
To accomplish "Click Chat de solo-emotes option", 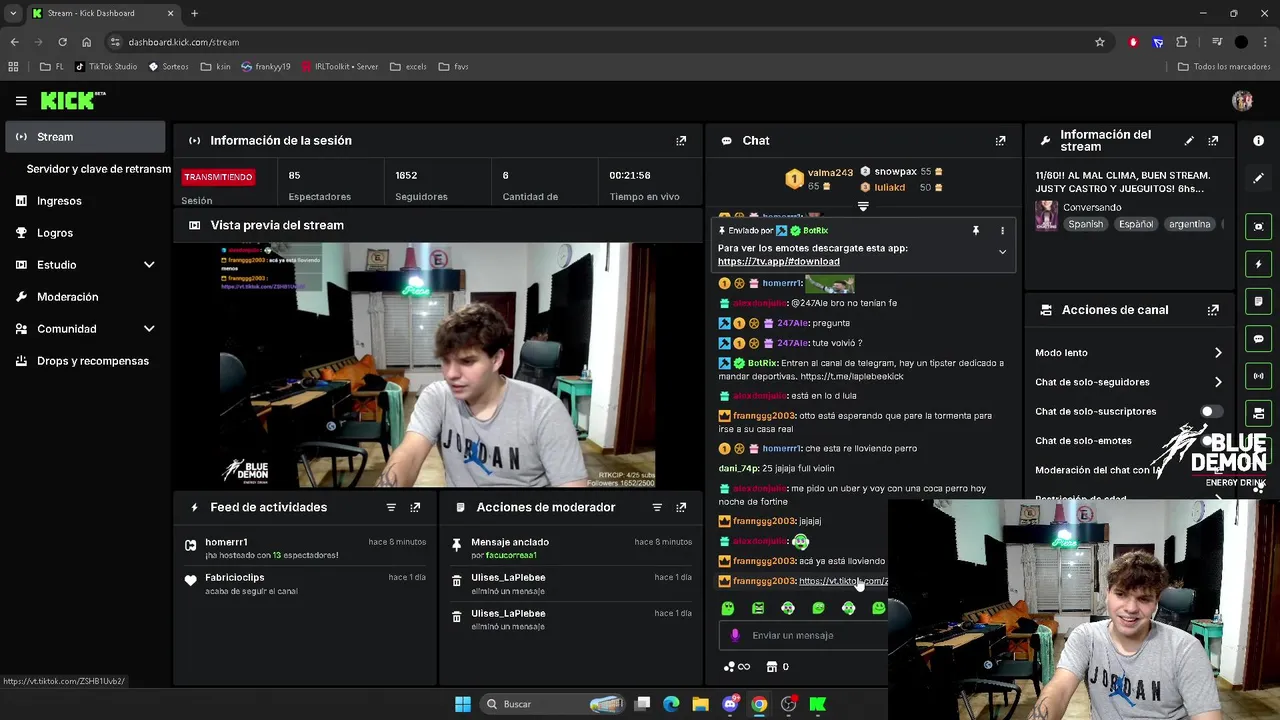I will tap(1083, 441).
